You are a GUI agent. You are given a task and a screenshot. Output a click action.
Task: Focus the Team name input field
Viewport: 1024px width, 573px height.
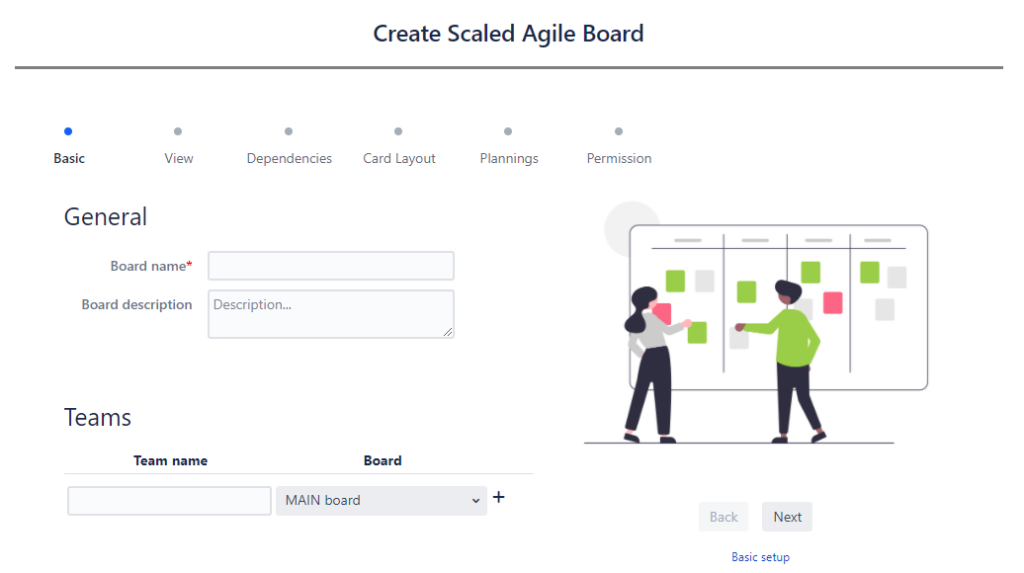[x=169, y=500]
